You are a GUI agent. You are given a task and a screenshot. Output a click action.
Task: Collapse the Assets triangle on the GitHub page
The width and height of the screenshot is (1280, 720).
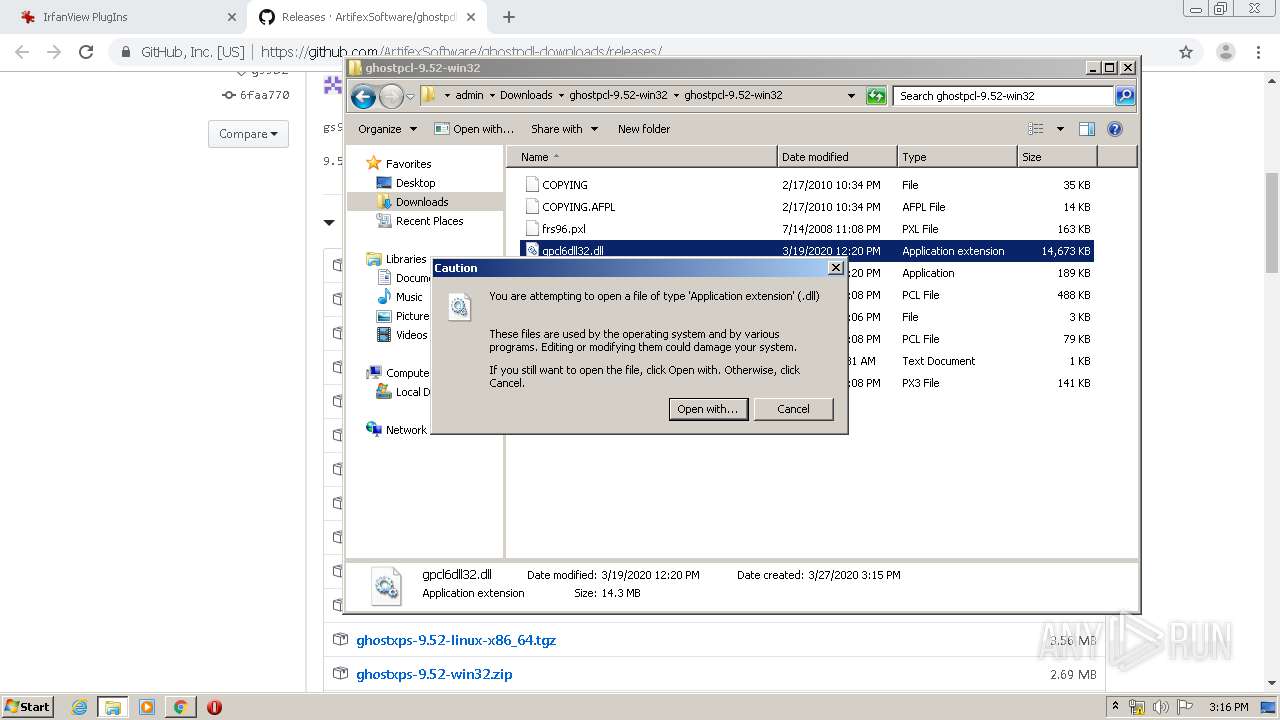[329, 222]
